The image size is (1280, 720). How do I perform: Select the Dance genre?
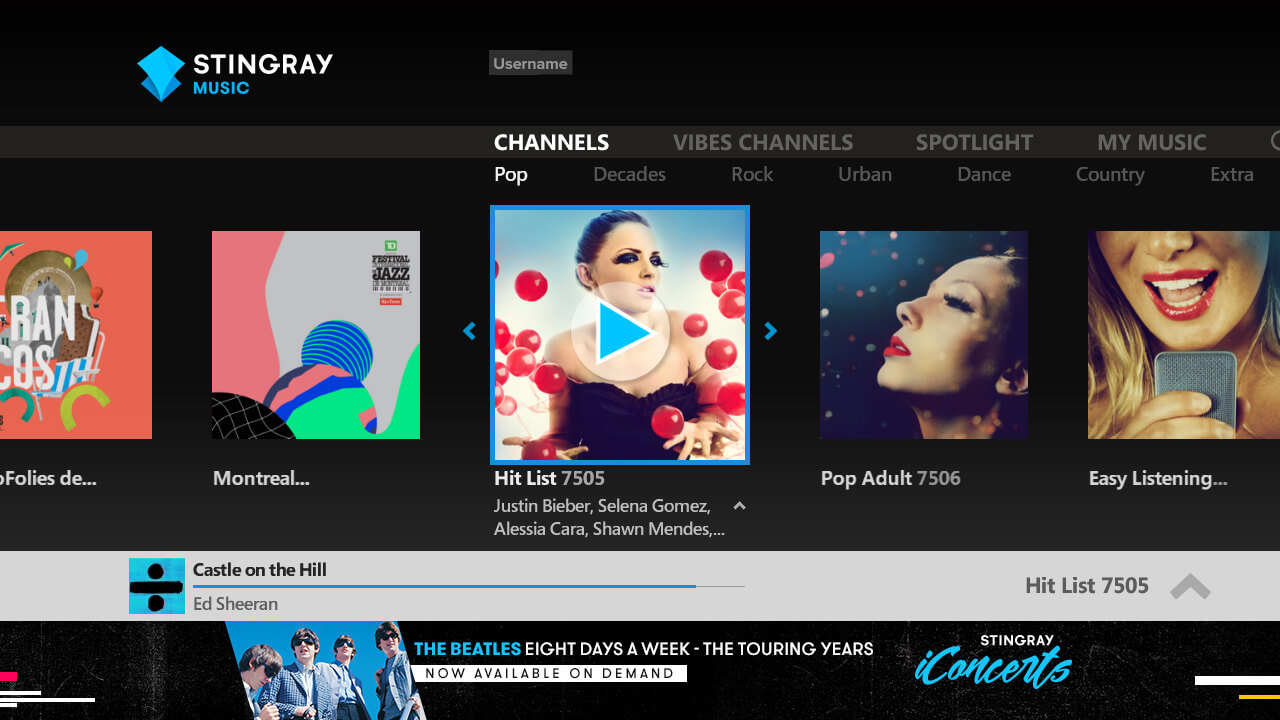coord(984,174)
